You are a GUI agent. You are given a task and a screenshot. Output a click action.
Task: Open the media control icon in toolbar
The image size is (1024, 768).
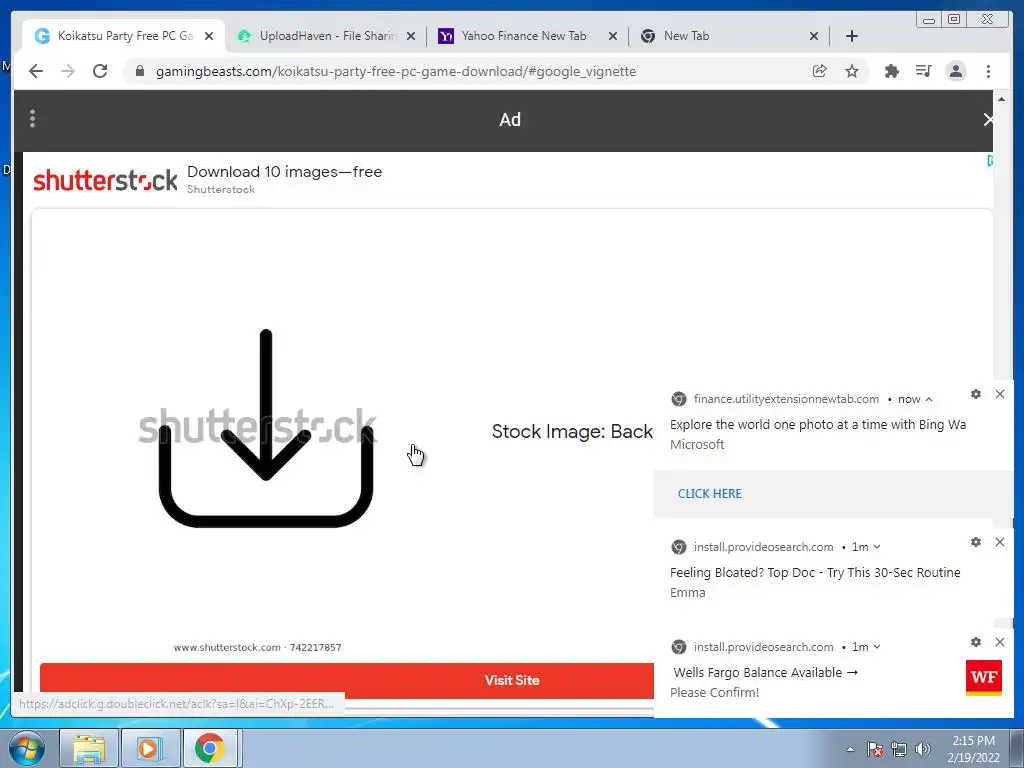[923, 71]
